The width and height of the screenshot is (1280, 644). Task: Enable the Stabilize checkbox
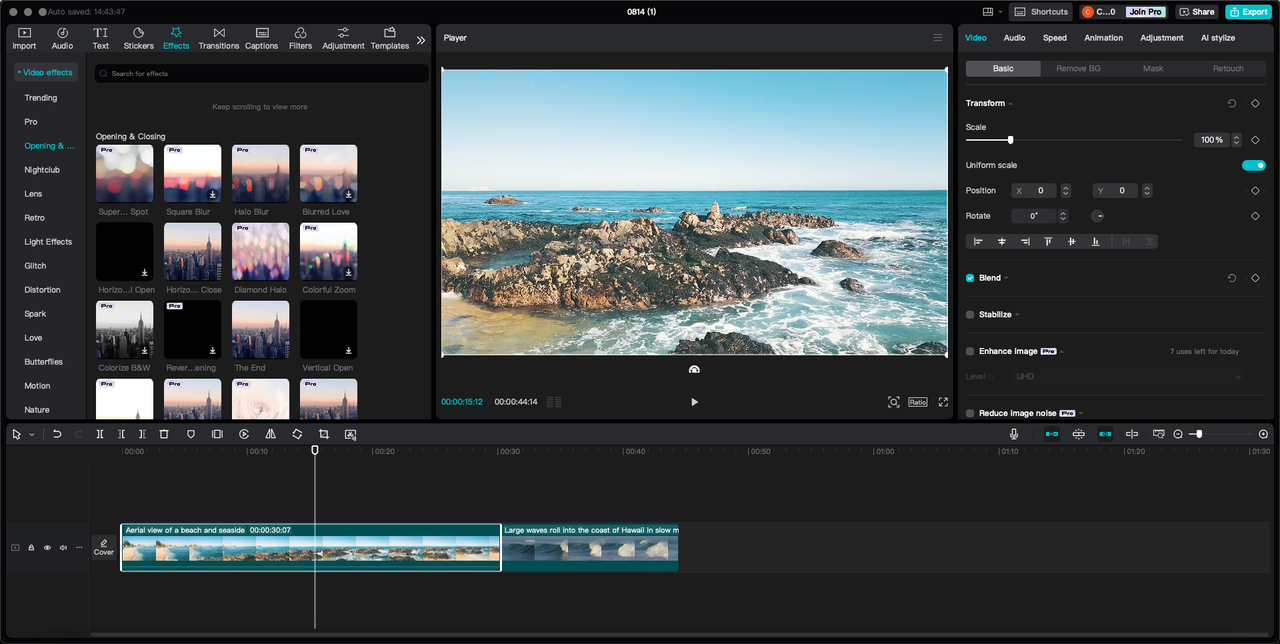pyautogui.click(x=970, y=314)
